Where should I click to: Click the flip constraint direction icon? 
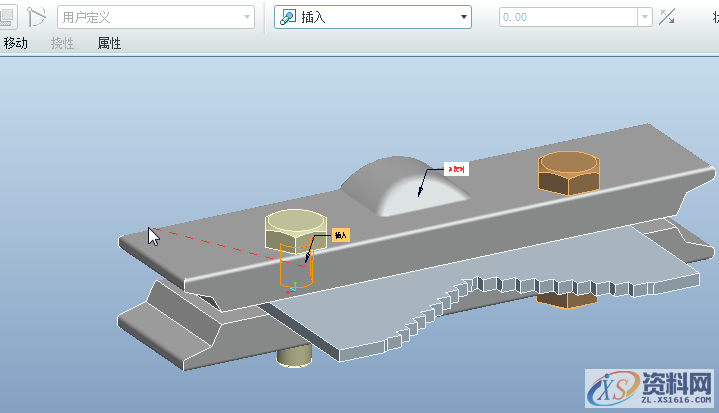click(x=668, y=17)
